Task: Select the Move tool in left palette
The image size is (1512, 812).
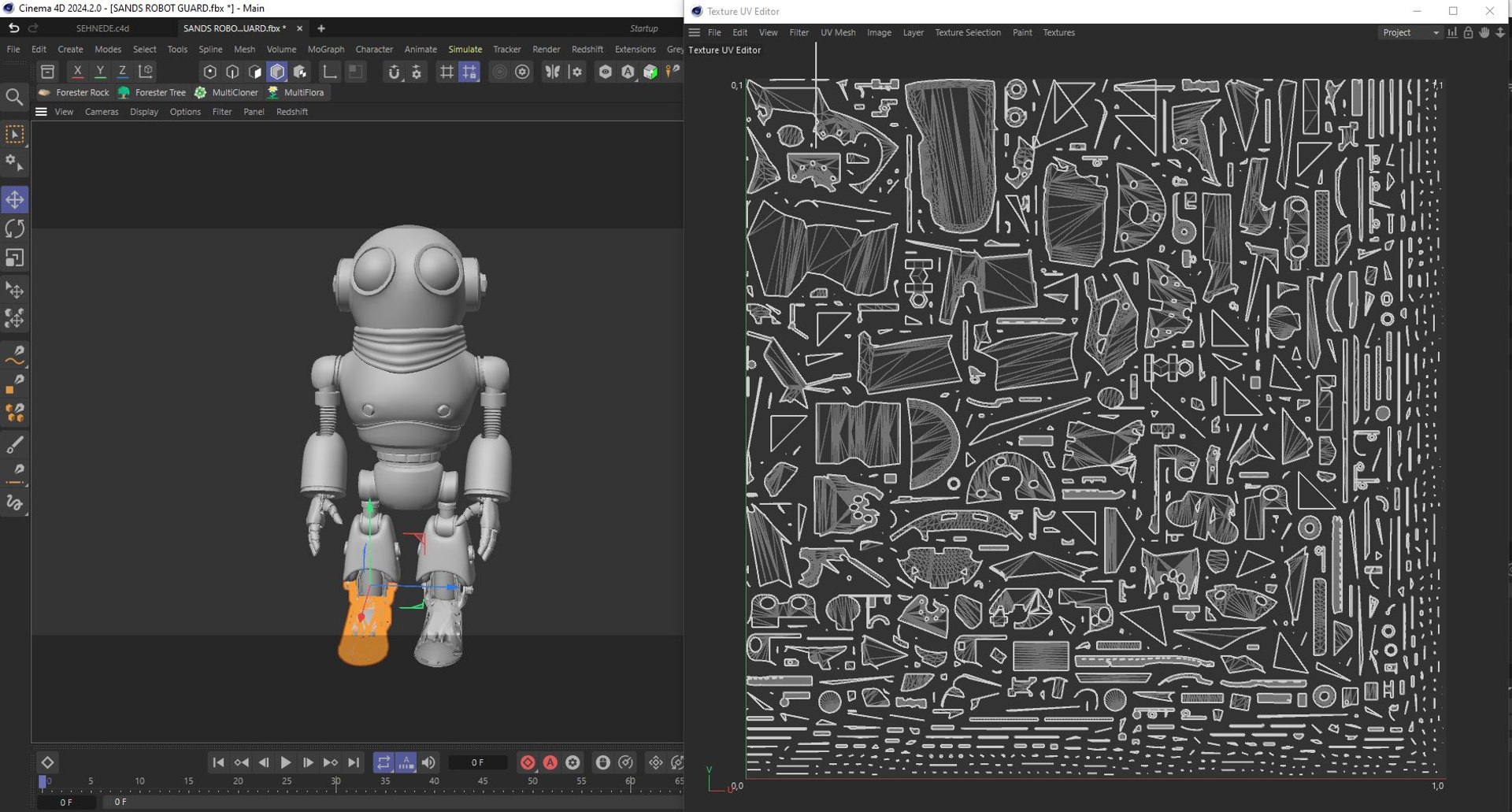Action: (15, 200)
